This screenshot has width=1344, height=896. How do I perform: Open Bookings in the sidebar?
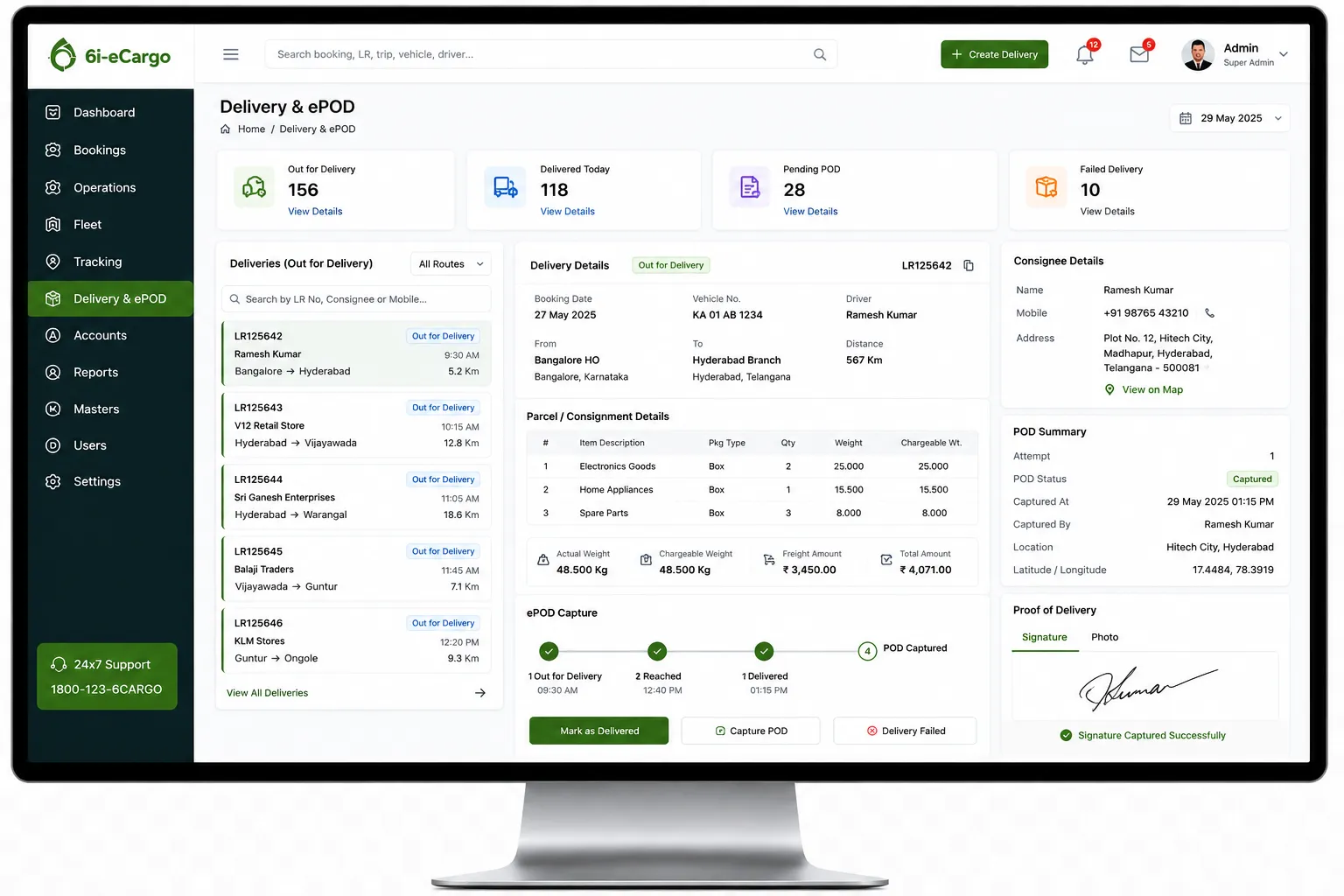pos(110,150)
